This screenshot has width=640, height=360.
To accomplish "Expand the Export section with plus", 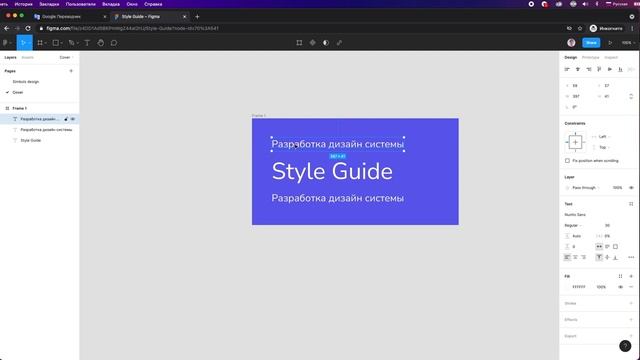I will click(x=631, y=336).
